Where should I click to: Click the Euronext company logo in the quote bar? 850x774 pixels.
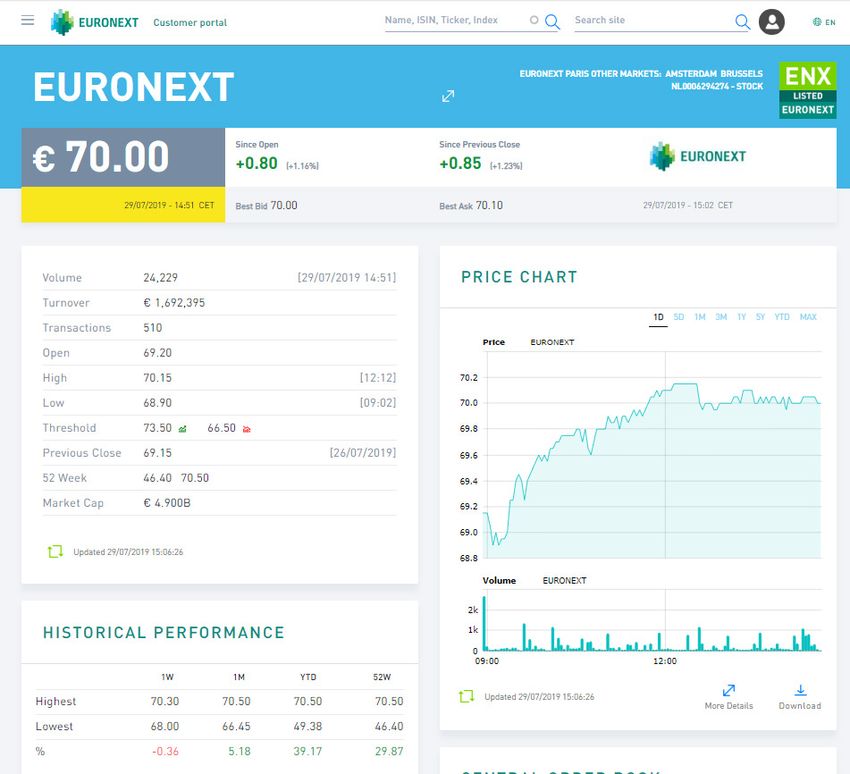(x=698, y=156)
